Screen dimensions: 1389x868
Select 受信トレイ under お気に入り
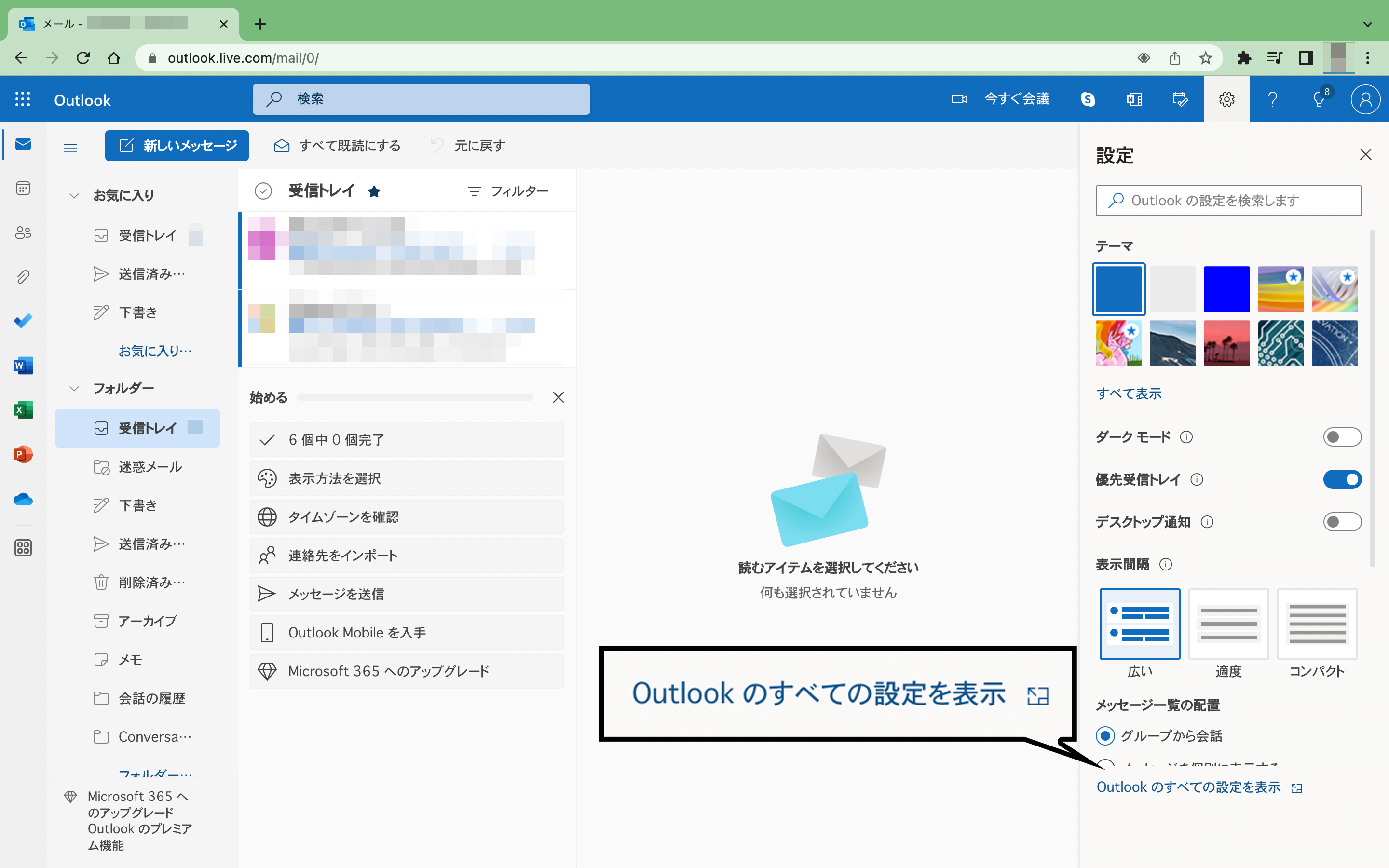pos(138,235)
